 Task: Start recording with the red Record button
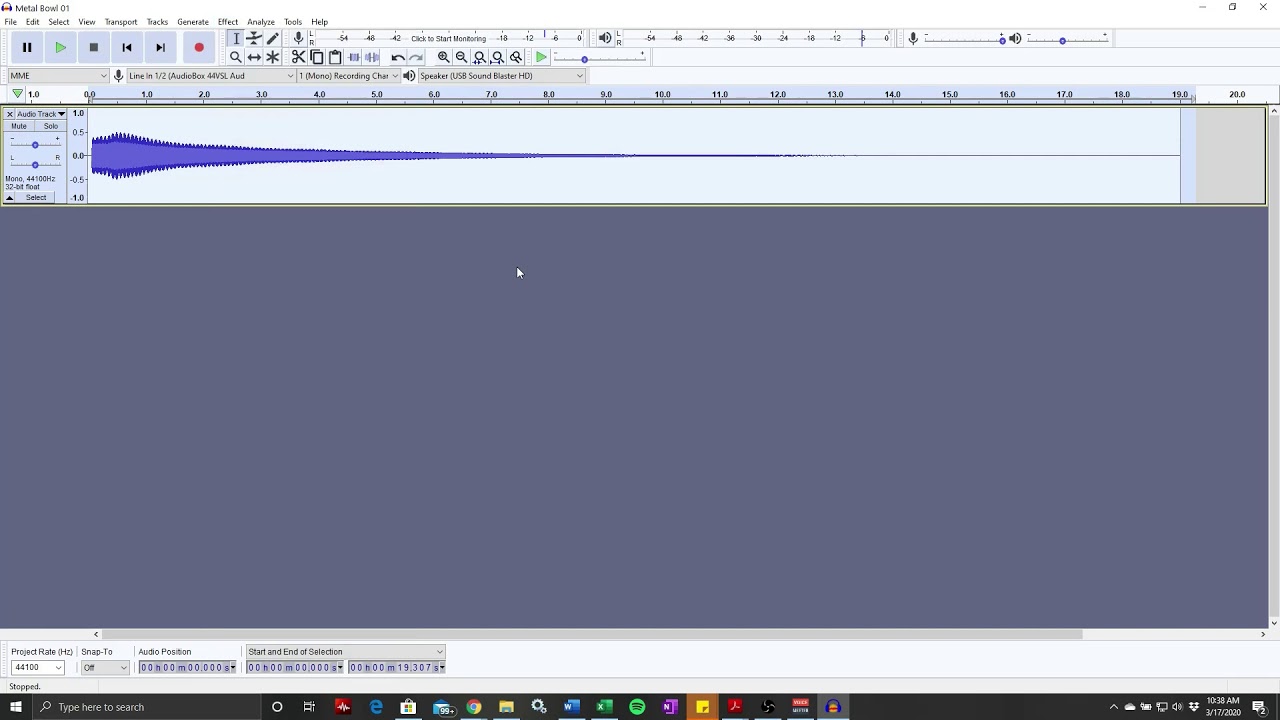click(199, 47)
